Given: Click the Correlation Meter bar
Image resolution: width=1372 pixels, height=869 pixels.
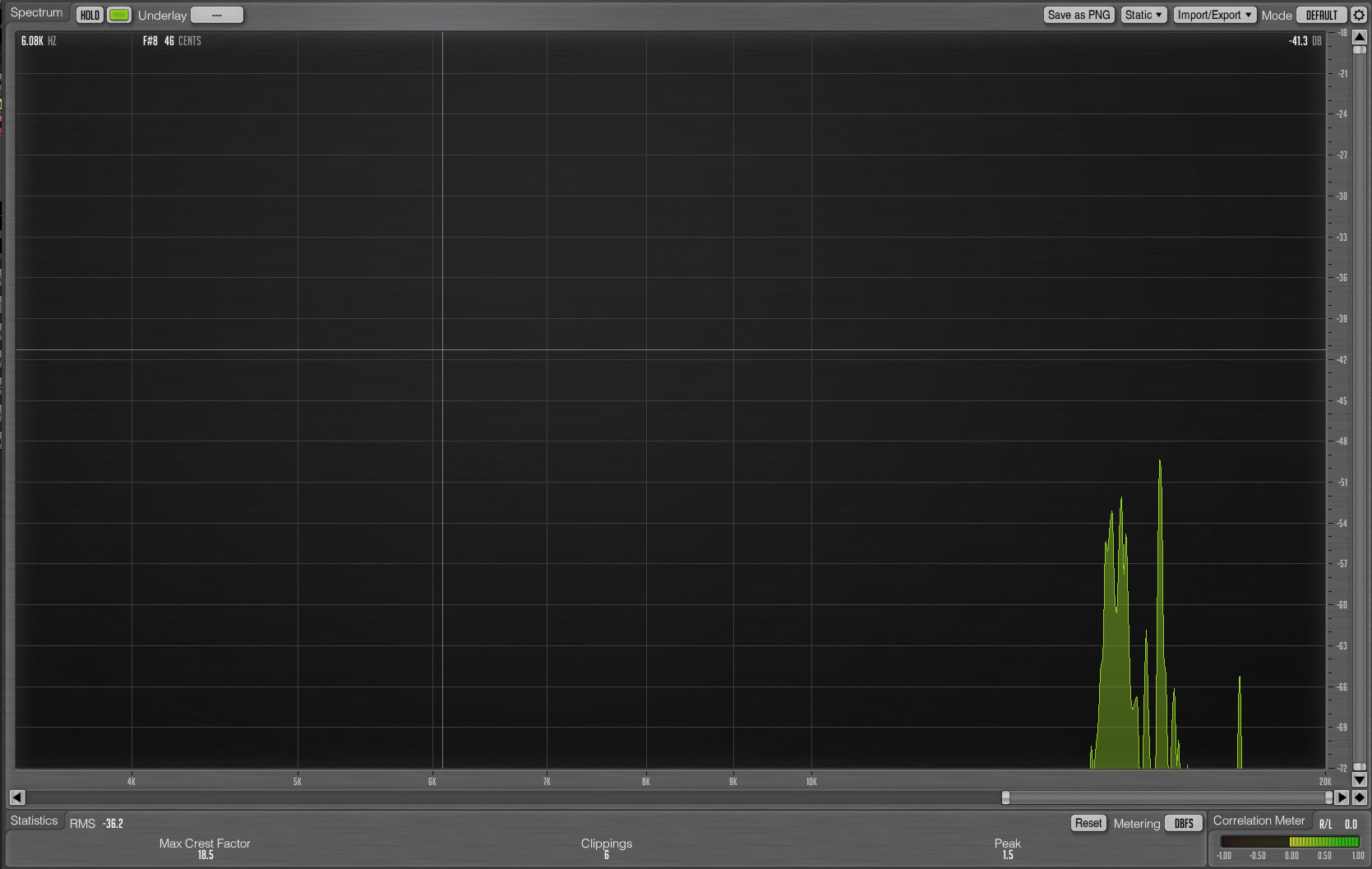Looking at the screenshot, I should click(x=1290, y=842).
